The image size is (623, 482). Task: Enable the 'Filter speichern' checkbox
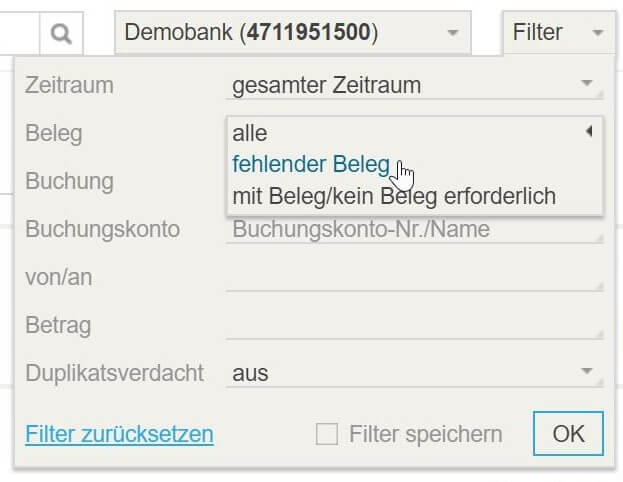pyautogui.click(x=327, y=434)
